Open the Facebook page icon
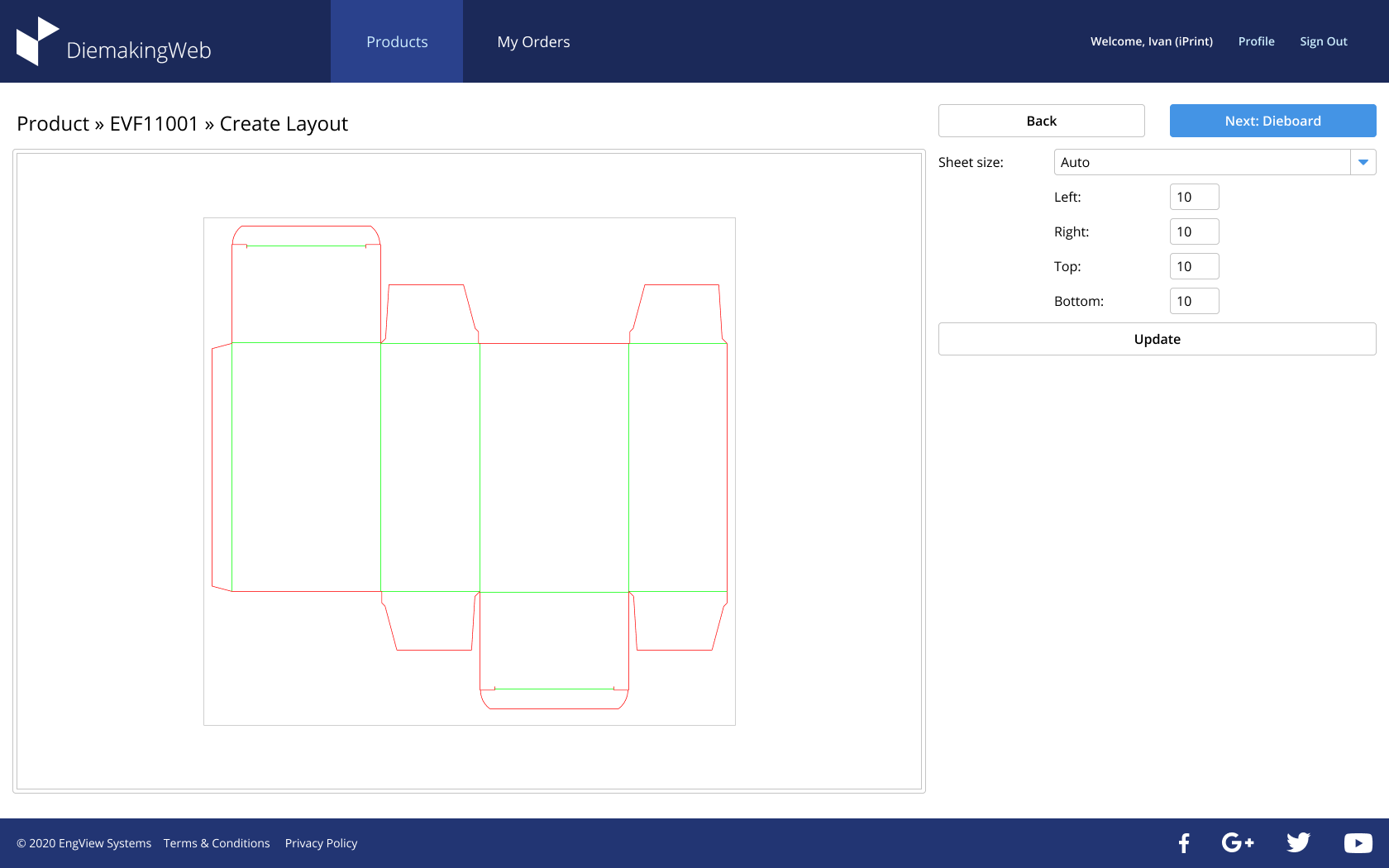Image resolution: width=1389 pixels, height=868 pixels. [x=1184, y=843]
